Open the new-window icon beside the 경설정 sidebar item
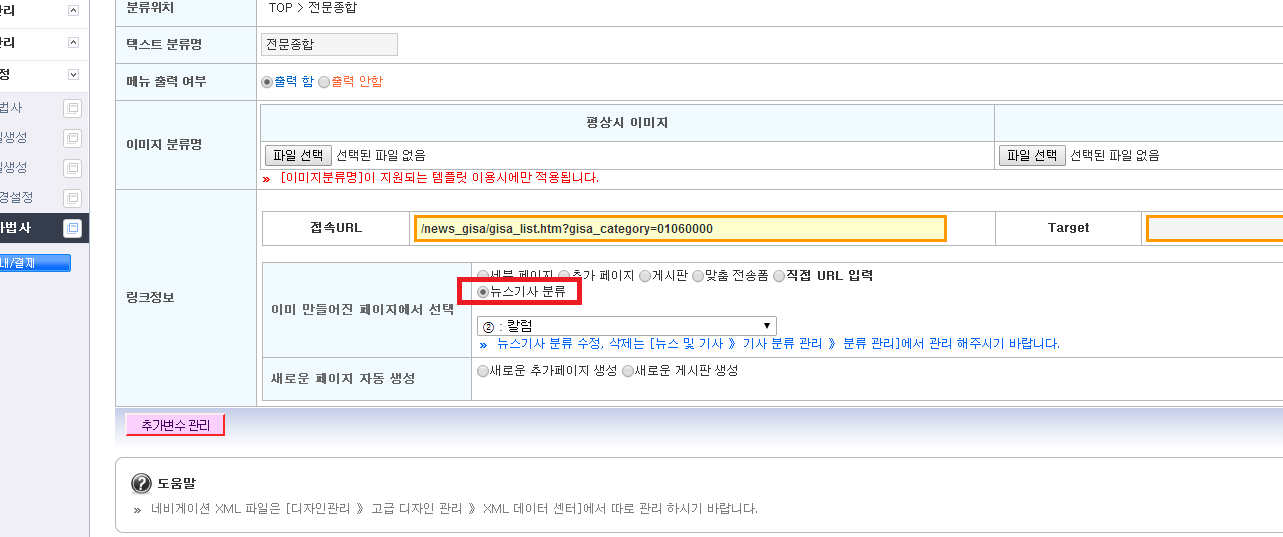The image size is (1283, 537). click(x=72, y=198)
